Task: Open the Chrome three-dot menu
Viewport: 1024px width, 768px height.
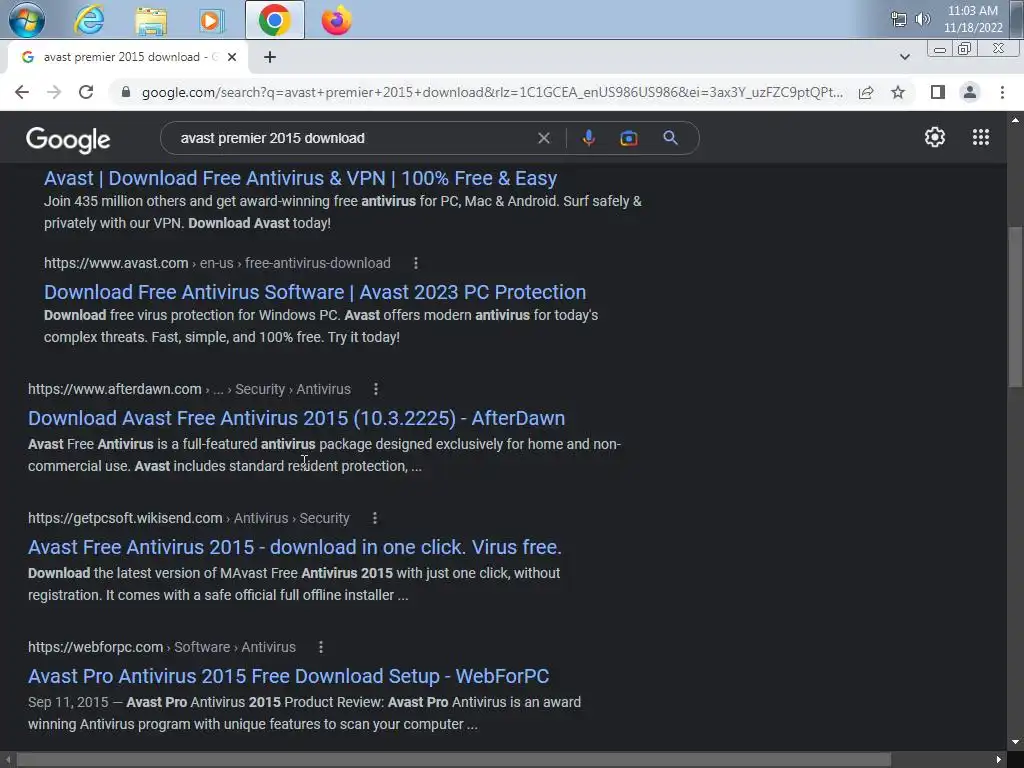Action: (x=1002, y=92)
